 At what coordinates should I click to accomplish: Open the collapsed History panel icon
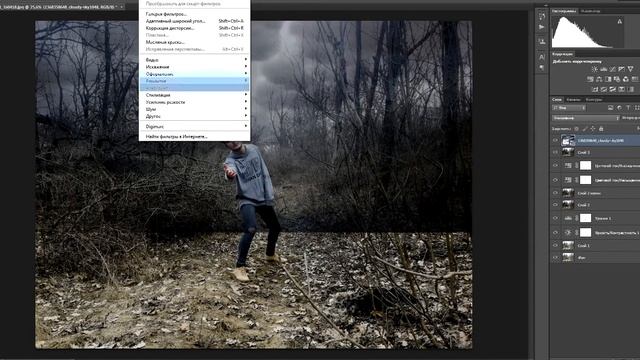[x=542, y=16]
